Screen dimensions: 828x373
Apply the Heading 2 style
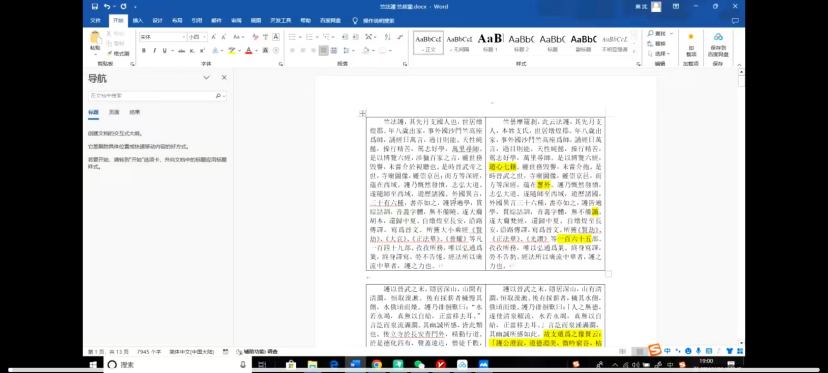click(x=522, y=42)
